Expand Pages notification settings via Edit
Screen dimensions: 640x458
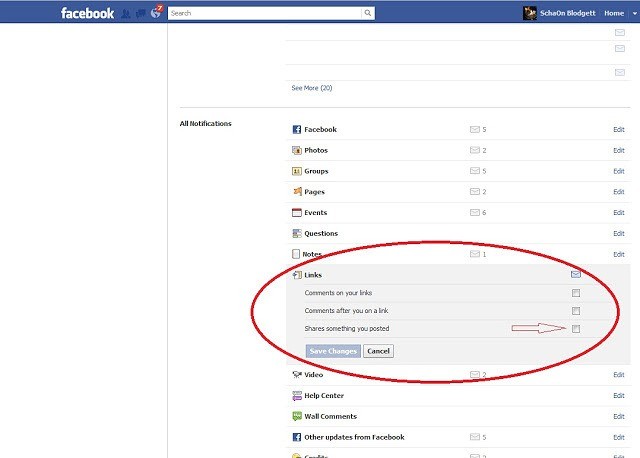[x=618, y=192]
